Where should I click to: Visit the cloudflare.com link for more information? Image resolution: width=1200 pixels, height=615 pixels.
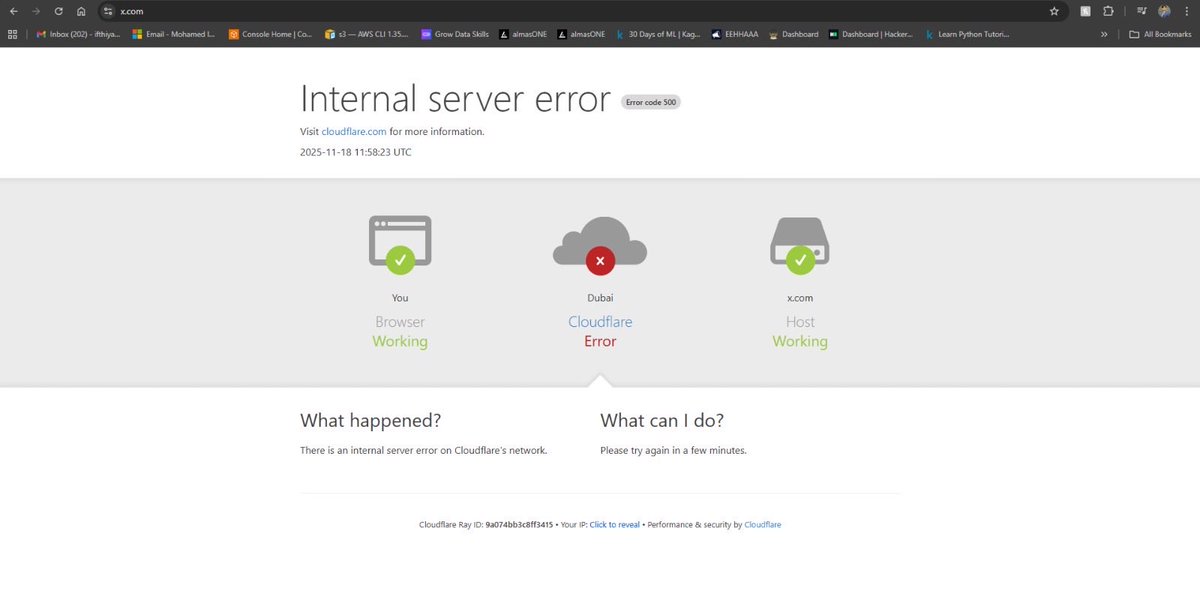[x=354, y=131]
